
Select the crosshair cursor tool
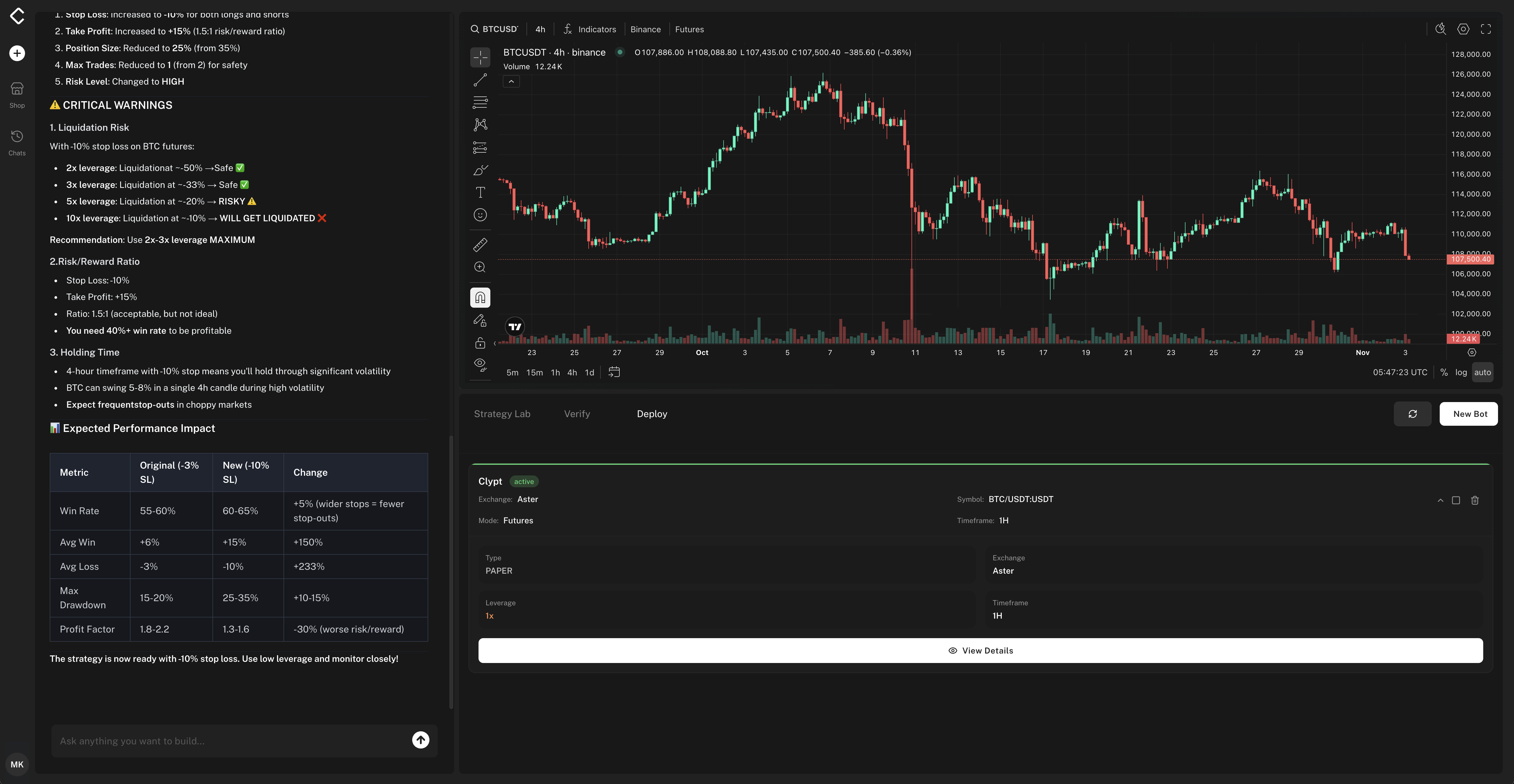pos(480,58)
